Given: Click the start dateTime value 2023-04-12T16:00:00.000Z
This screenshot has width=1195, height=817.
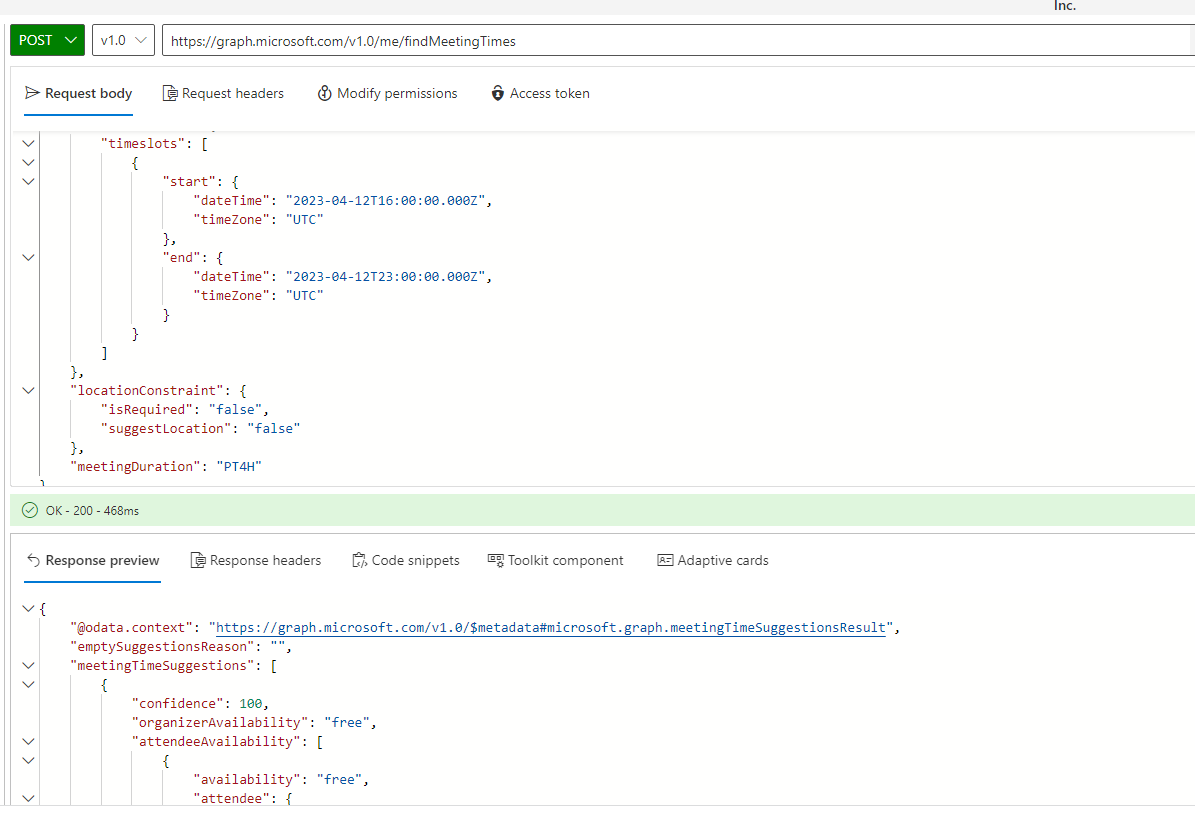Looking at the screenshot, I should [x=386, y=200].
